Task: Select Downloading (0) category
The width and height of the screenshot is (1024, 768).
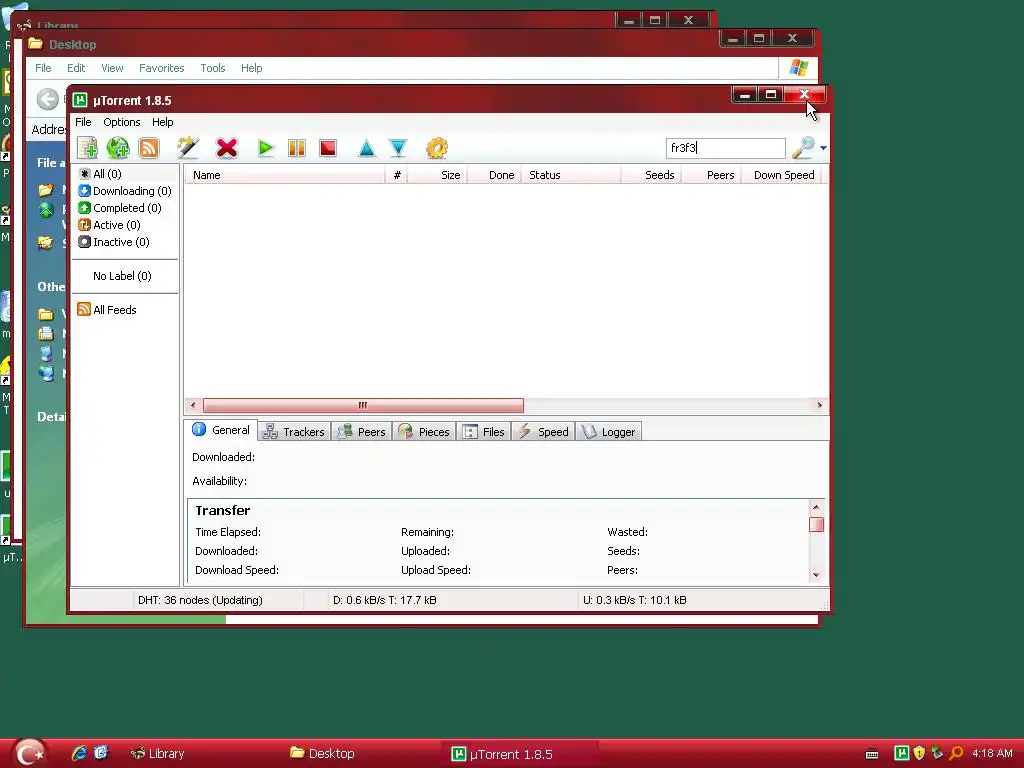Action: tap(125, 191)
